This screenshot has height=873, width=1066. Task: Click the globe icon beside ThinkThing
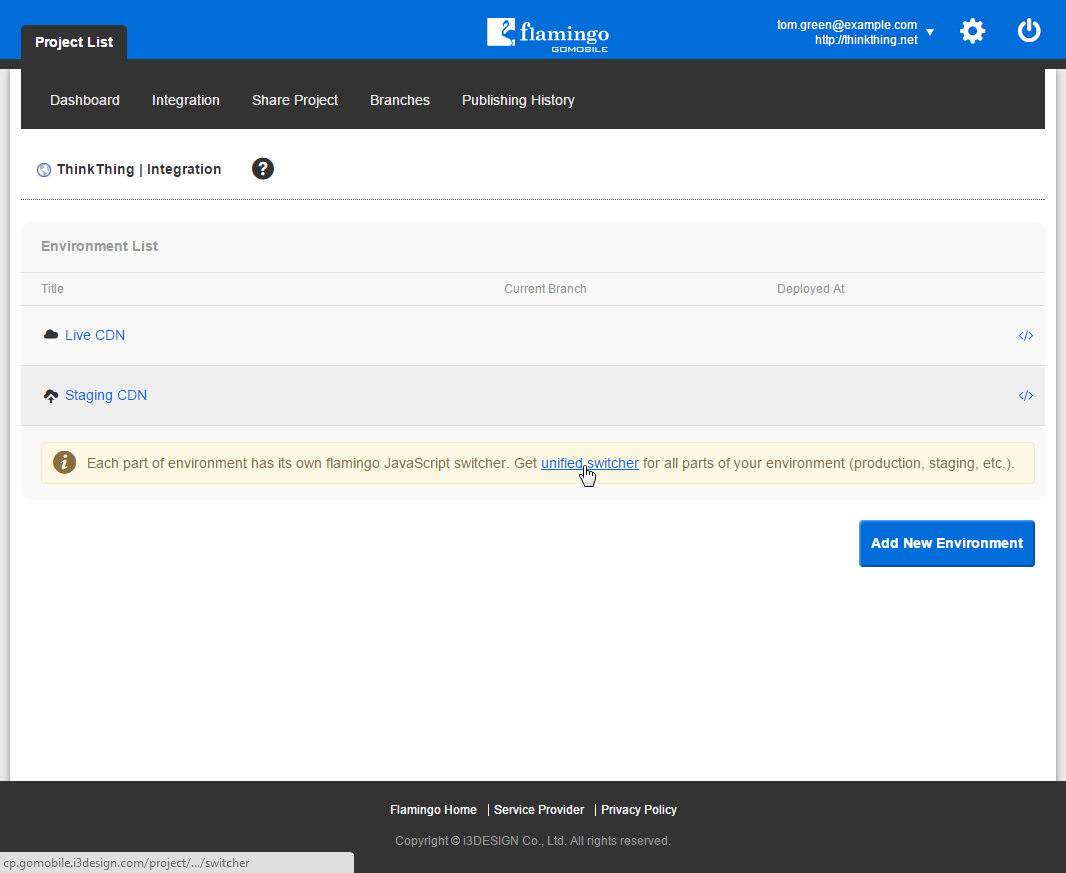click(44, 170)
